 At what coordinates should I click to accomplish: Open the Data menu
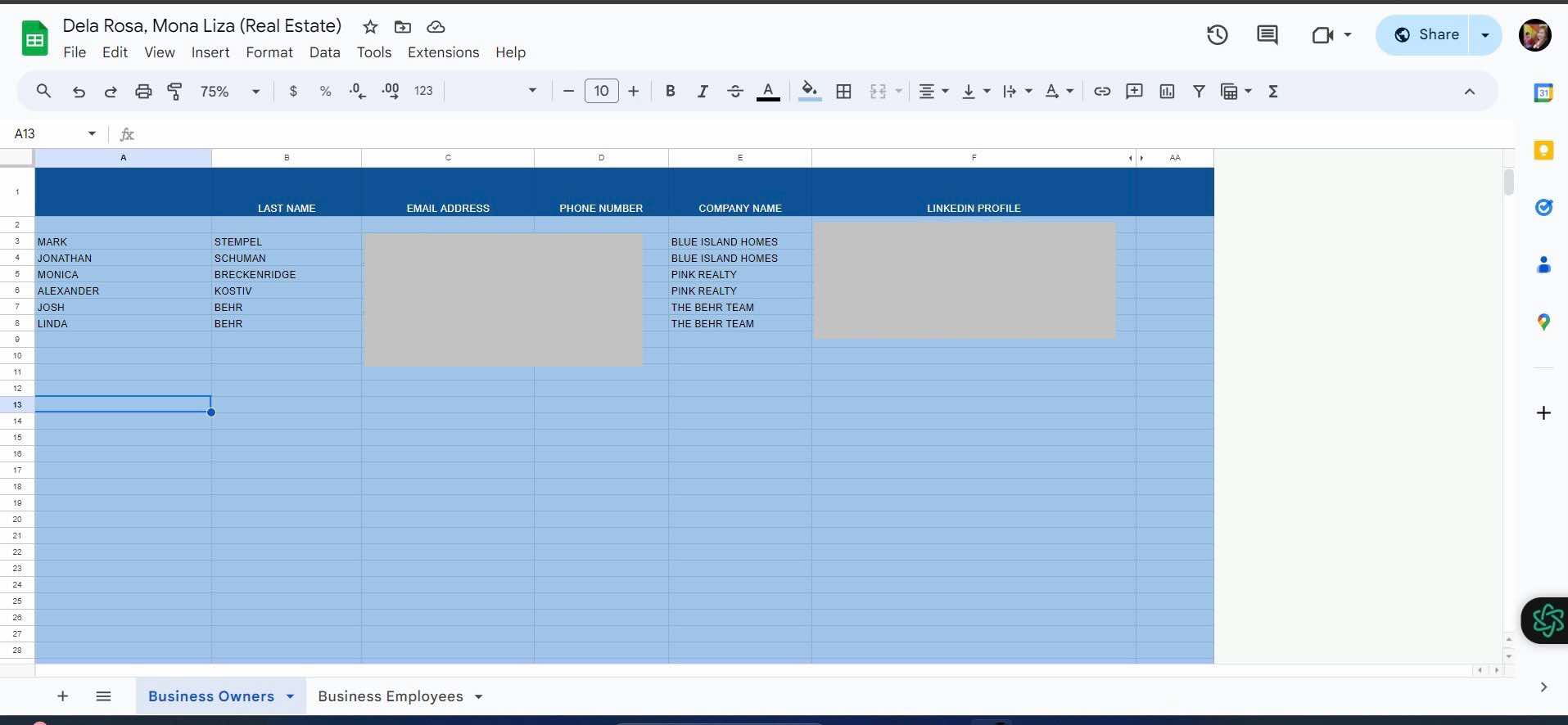point(325,52)
